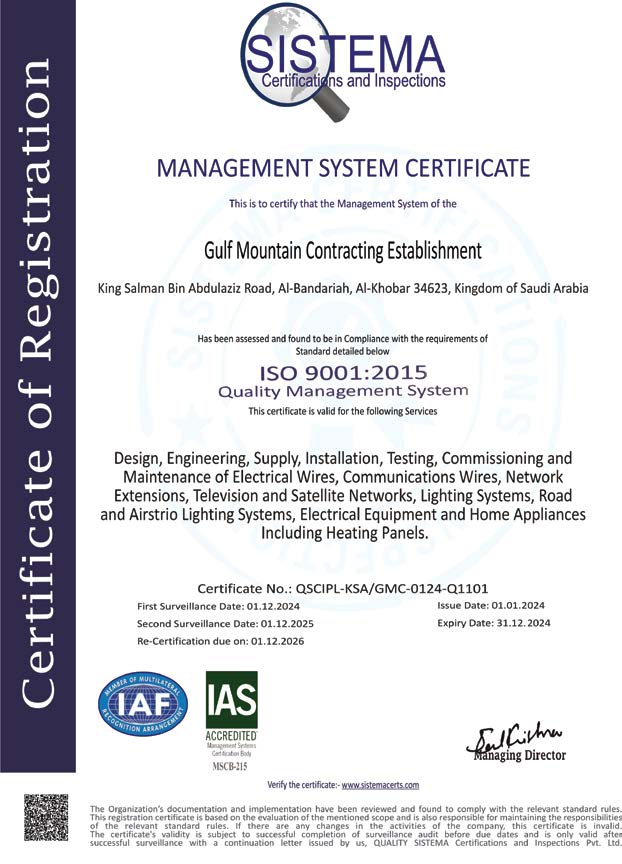Viewport: 622px width, 864px height.
Task: Click the 'Quality Management System' subtitle
Action: [343, 392]
